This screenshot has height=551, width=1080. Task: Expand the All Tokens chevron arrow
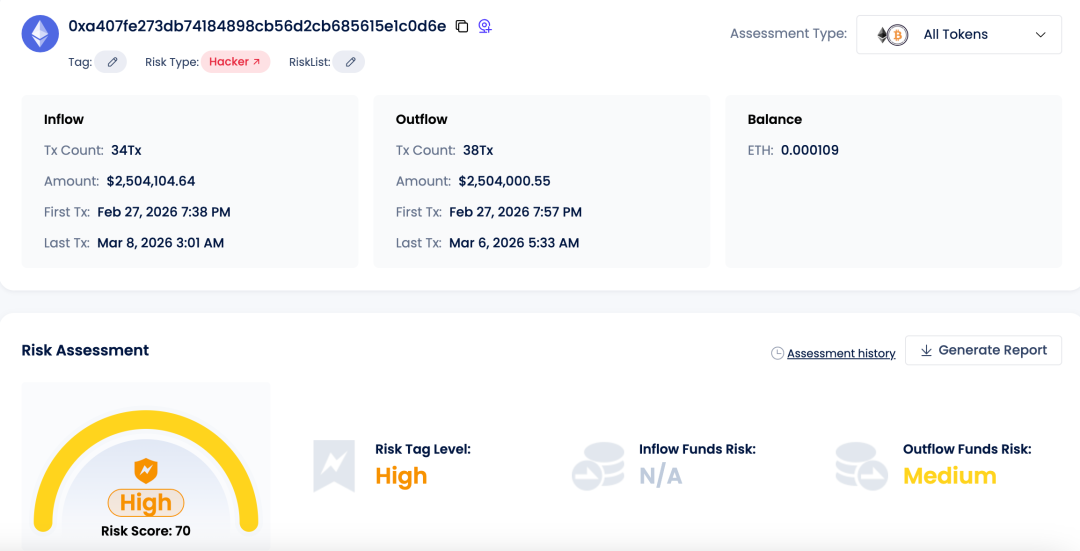click(1040, 34)
